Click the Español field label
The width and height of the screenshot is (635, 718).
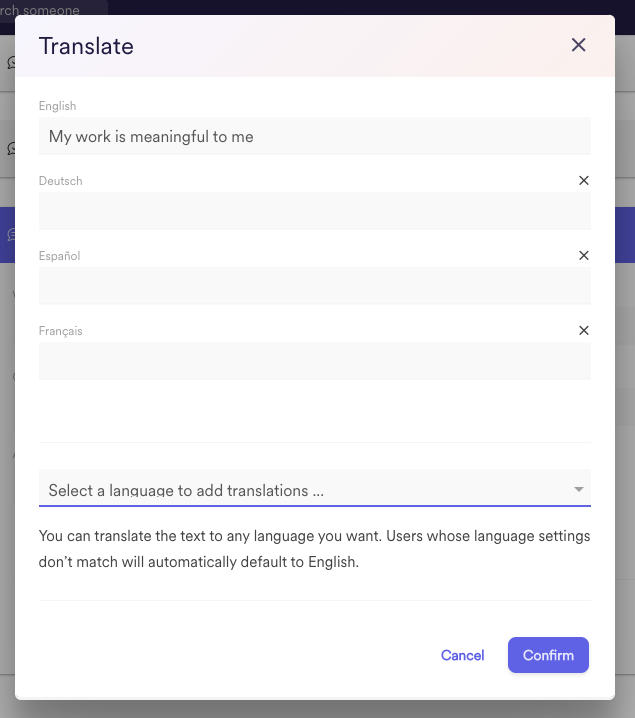click(x=60, y=256)
